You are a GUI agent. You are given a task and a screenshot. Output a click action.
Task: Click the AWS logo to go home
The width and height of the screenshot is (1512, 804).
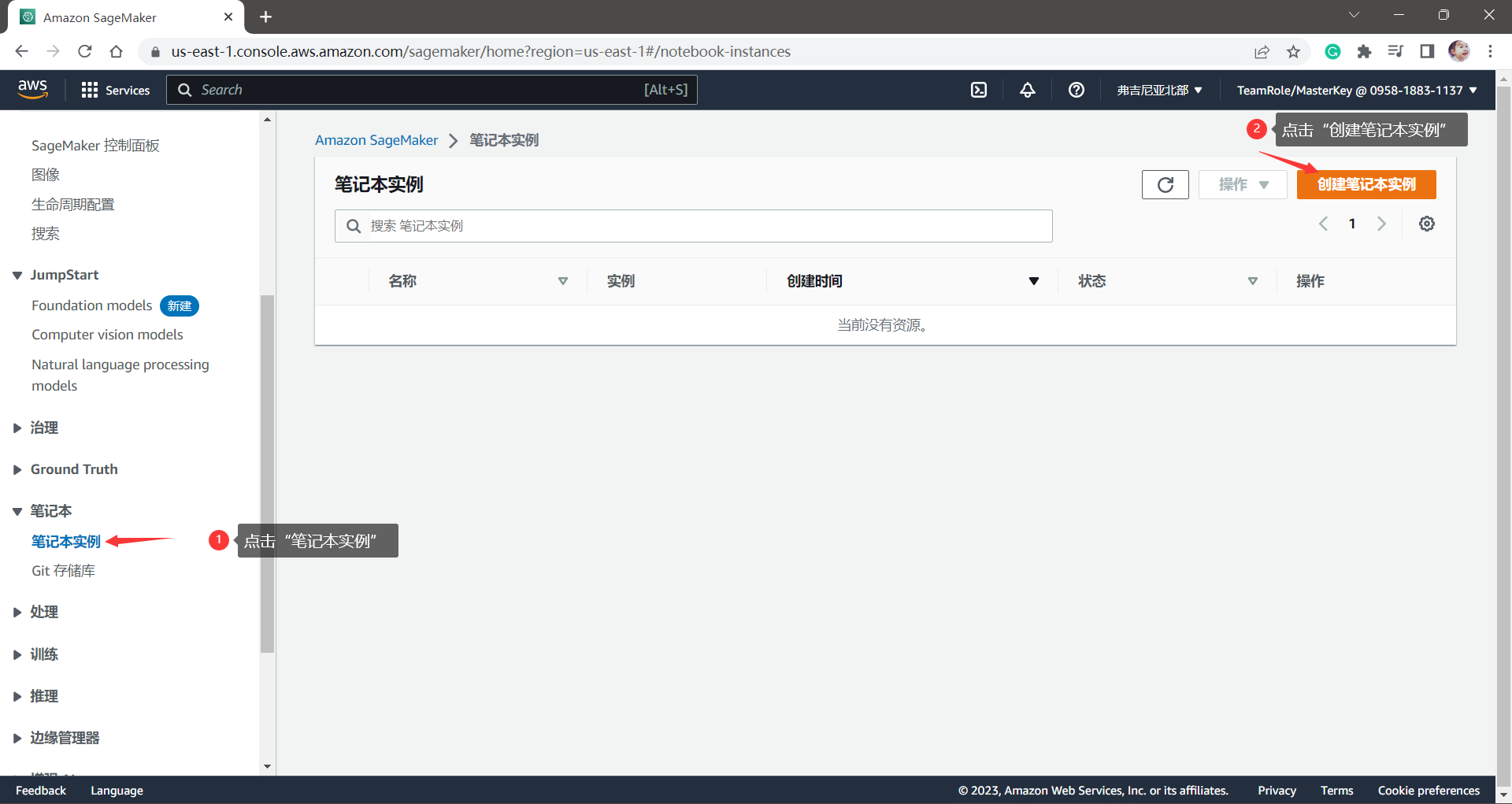33,89
